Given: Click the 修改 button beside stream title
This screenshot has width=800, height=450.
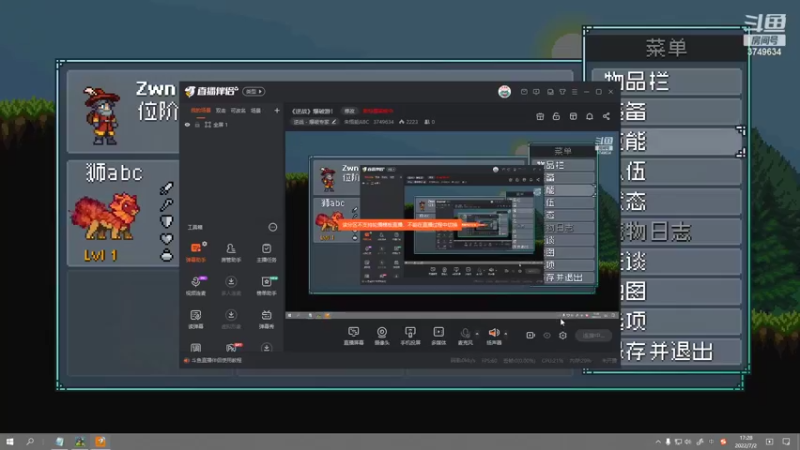Looking at the screenshot, I should tap(349, 111).
